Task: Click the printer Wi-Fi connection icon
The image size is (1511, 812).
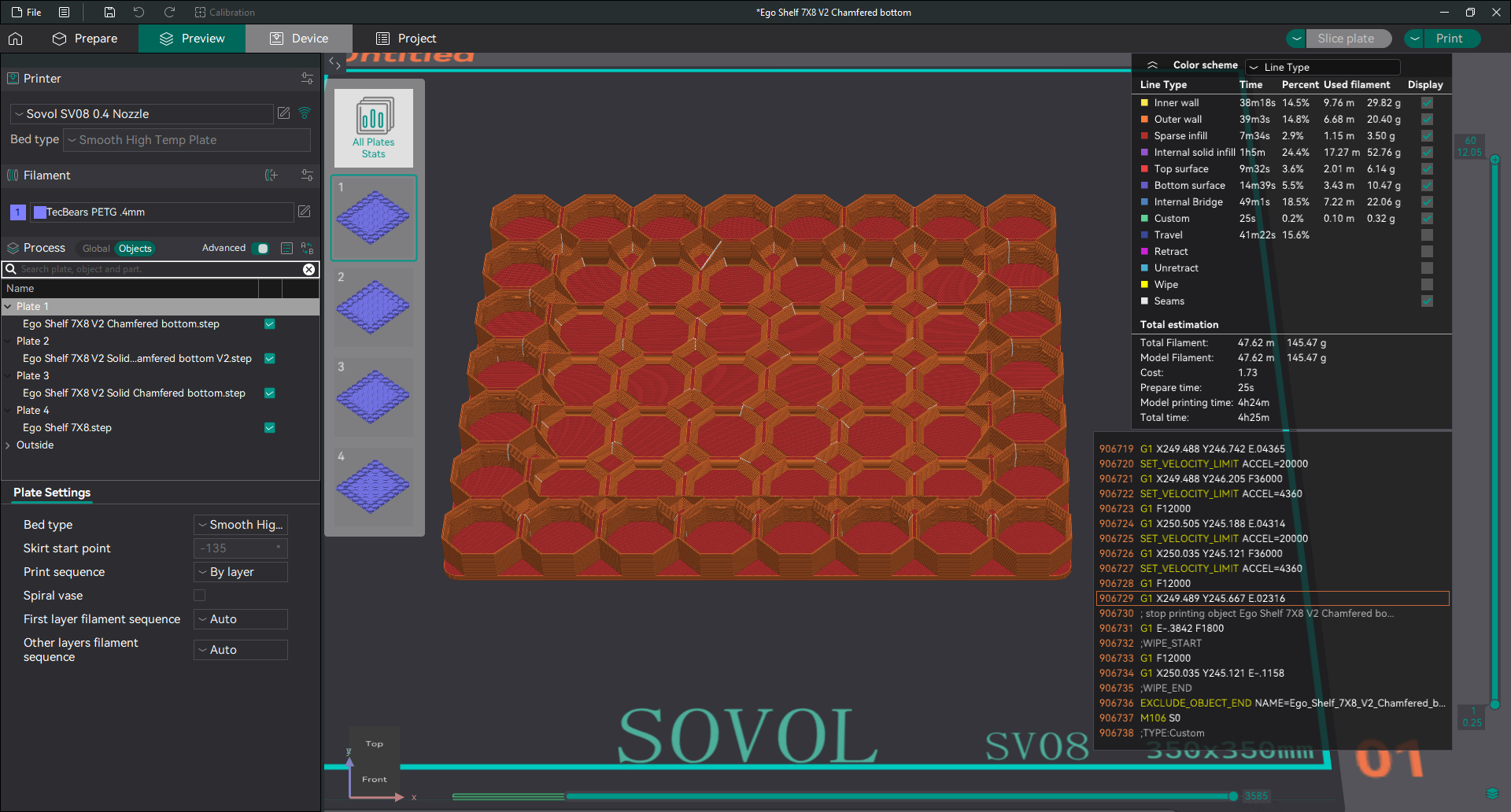Action: pos(305,113)
